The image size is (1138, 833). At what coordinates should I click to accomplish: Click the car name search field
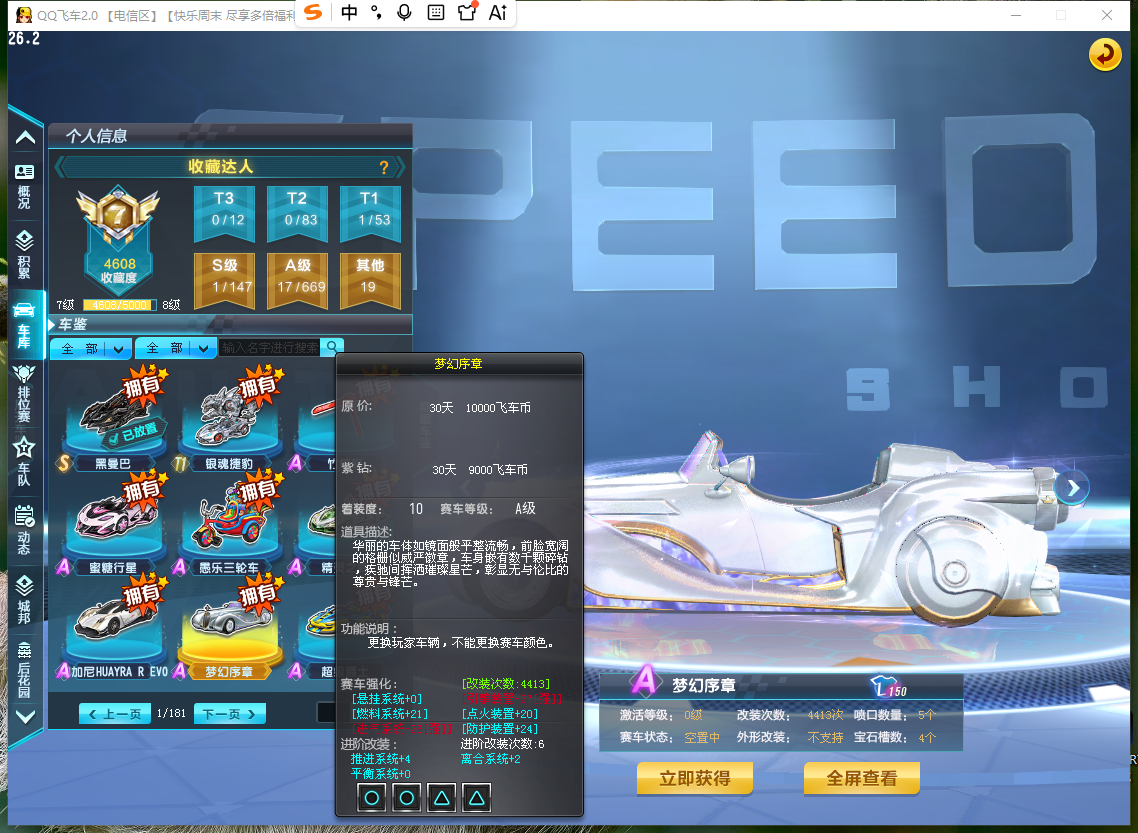pyautogui.click(x=269, y=348)
